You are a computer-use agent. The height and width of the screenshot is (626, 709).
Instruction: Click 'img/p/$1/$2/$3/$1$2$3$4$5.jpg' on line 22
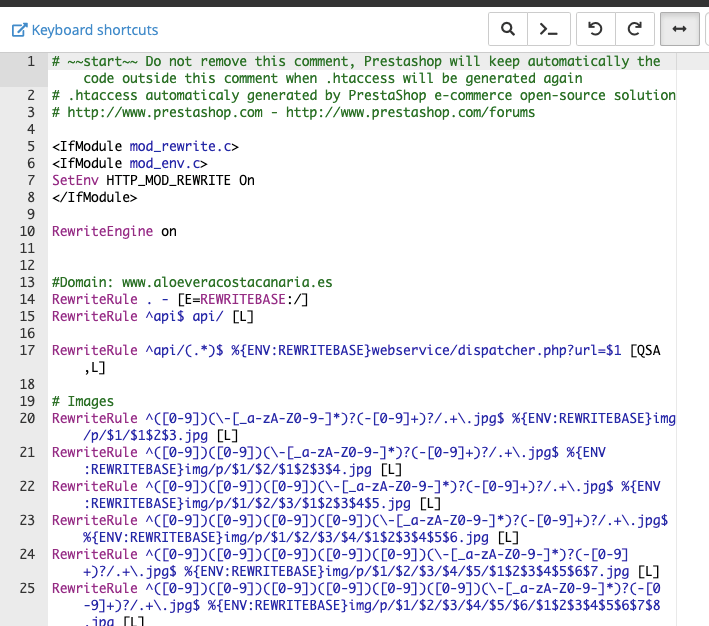tap(298, 503)
